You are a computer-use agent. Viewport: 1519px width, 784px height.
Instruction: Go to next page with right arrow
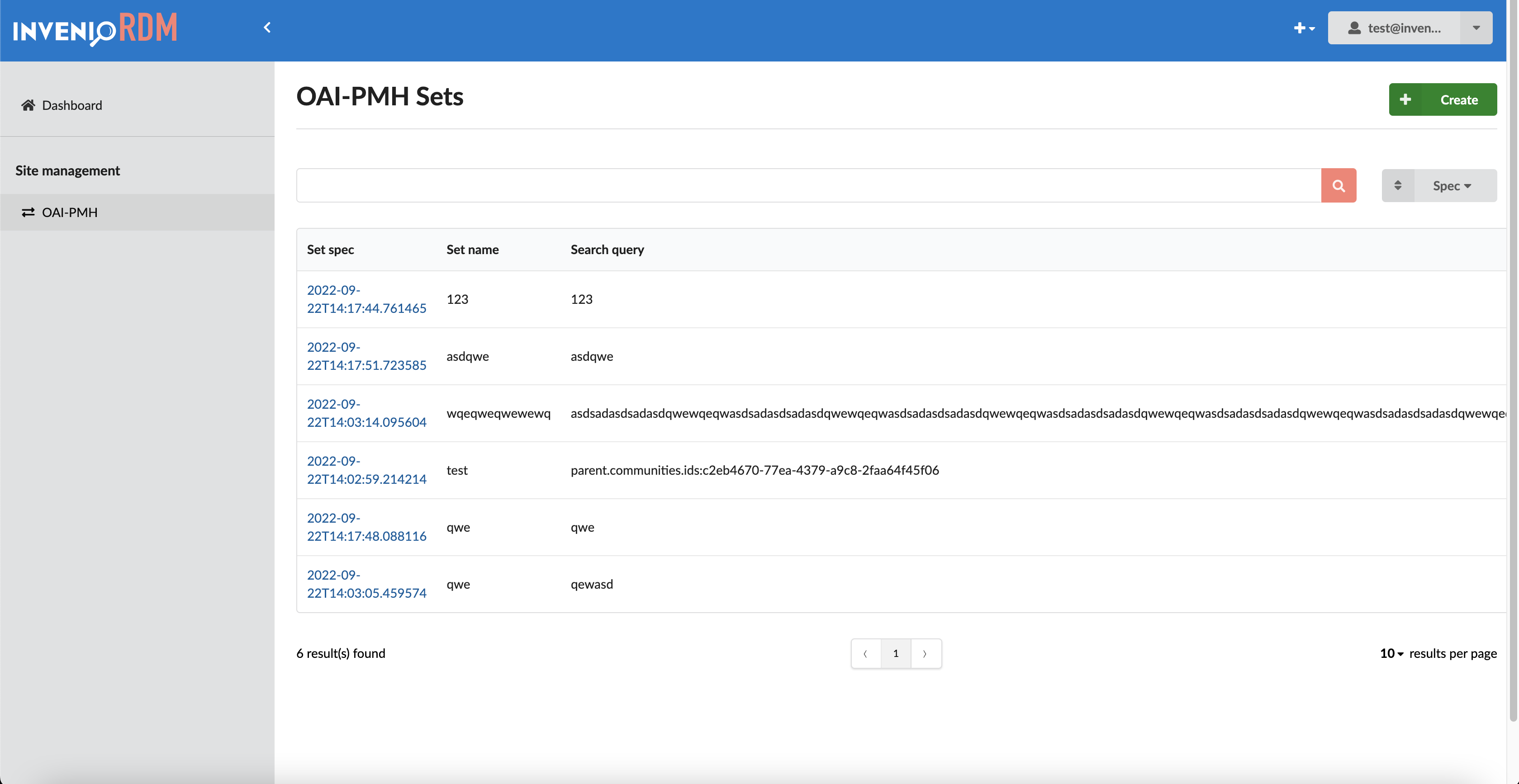(925, 653)
